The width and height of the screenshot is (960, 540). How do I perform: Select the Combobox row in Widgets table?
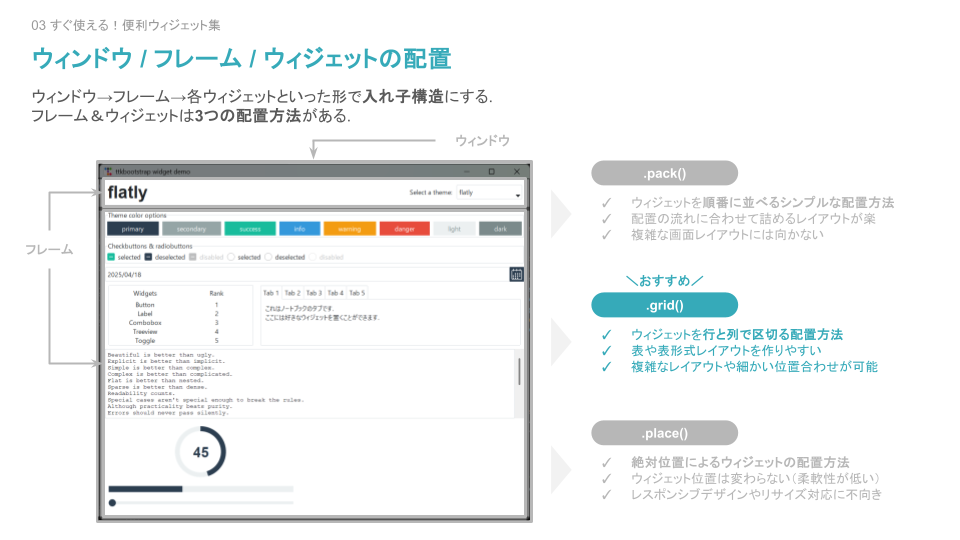click(146, 323)
